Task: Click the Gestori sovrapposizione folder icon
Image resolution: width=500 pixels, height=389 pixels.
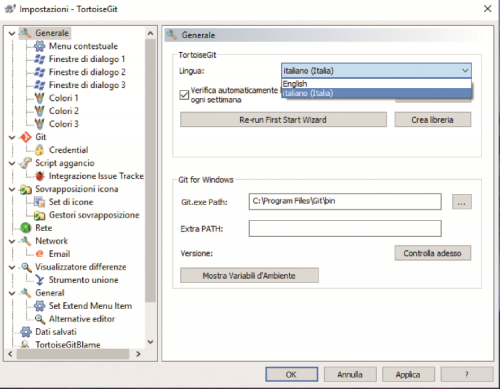Action: [x=39, y=215]
